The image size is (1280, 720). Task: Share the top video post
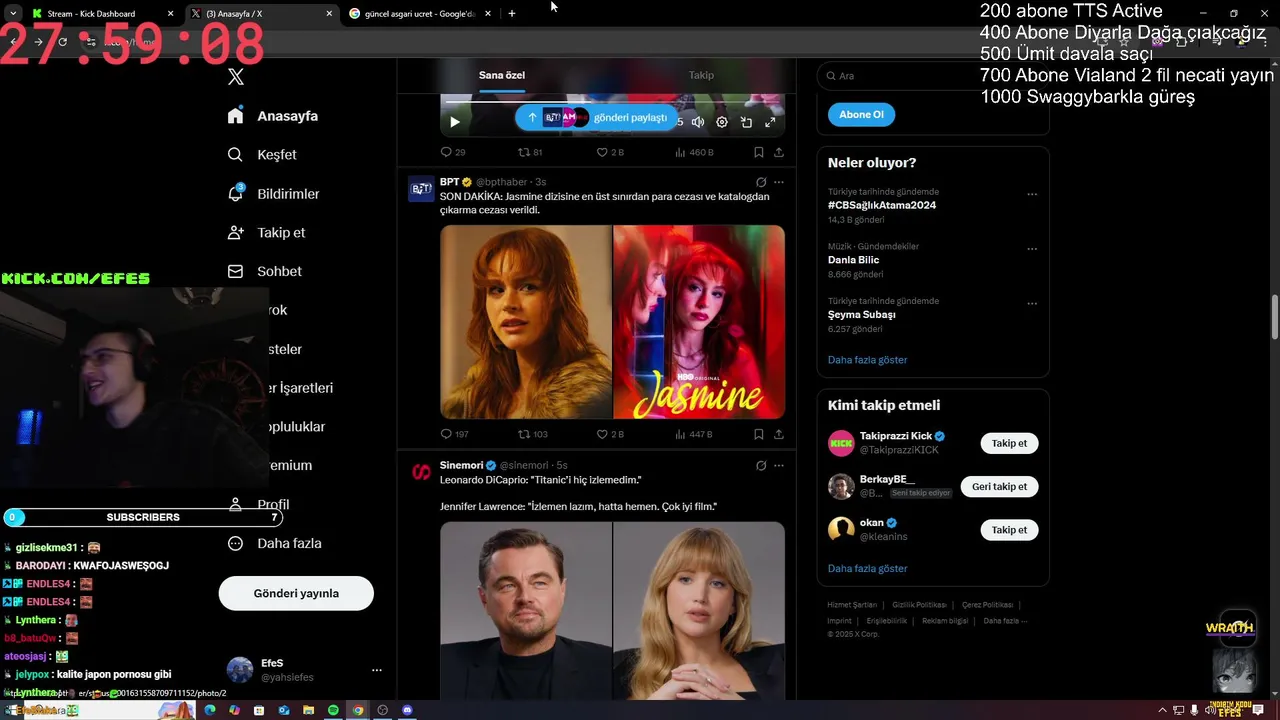(779, 152)
